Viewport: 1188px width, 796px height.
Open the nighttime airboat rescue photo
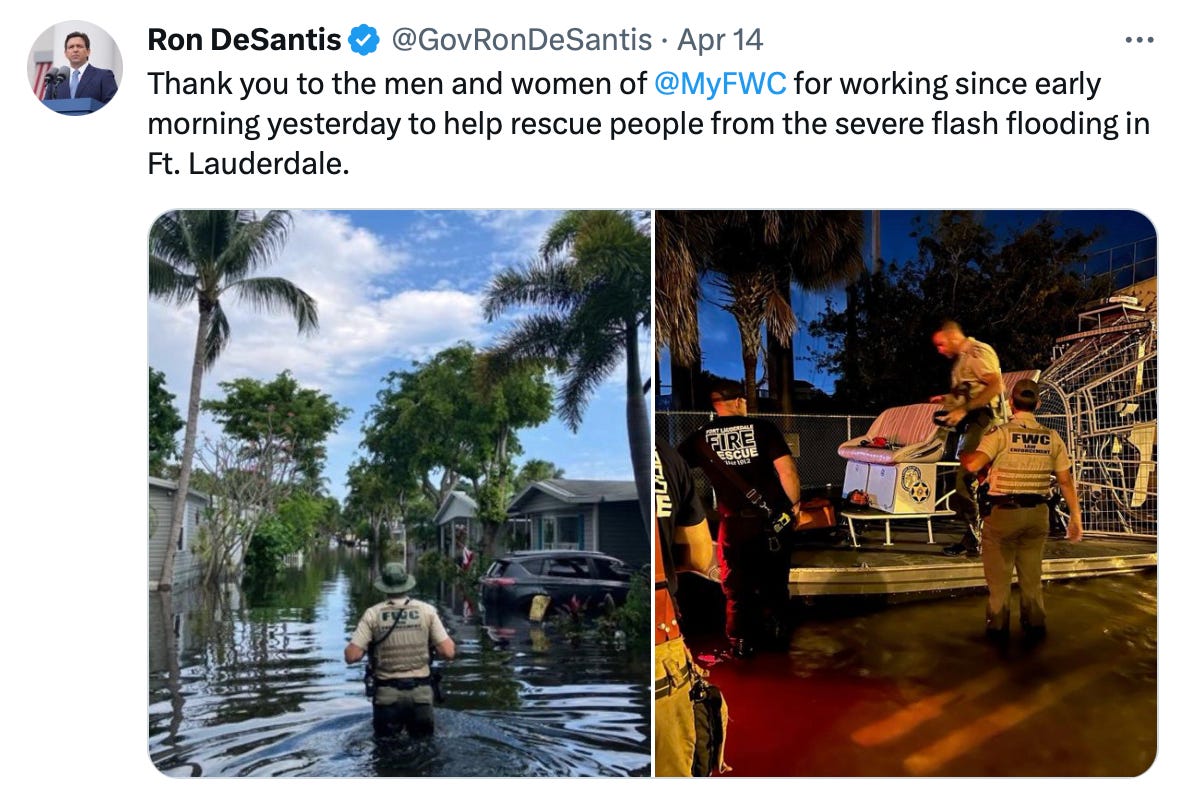pos(905,493)
